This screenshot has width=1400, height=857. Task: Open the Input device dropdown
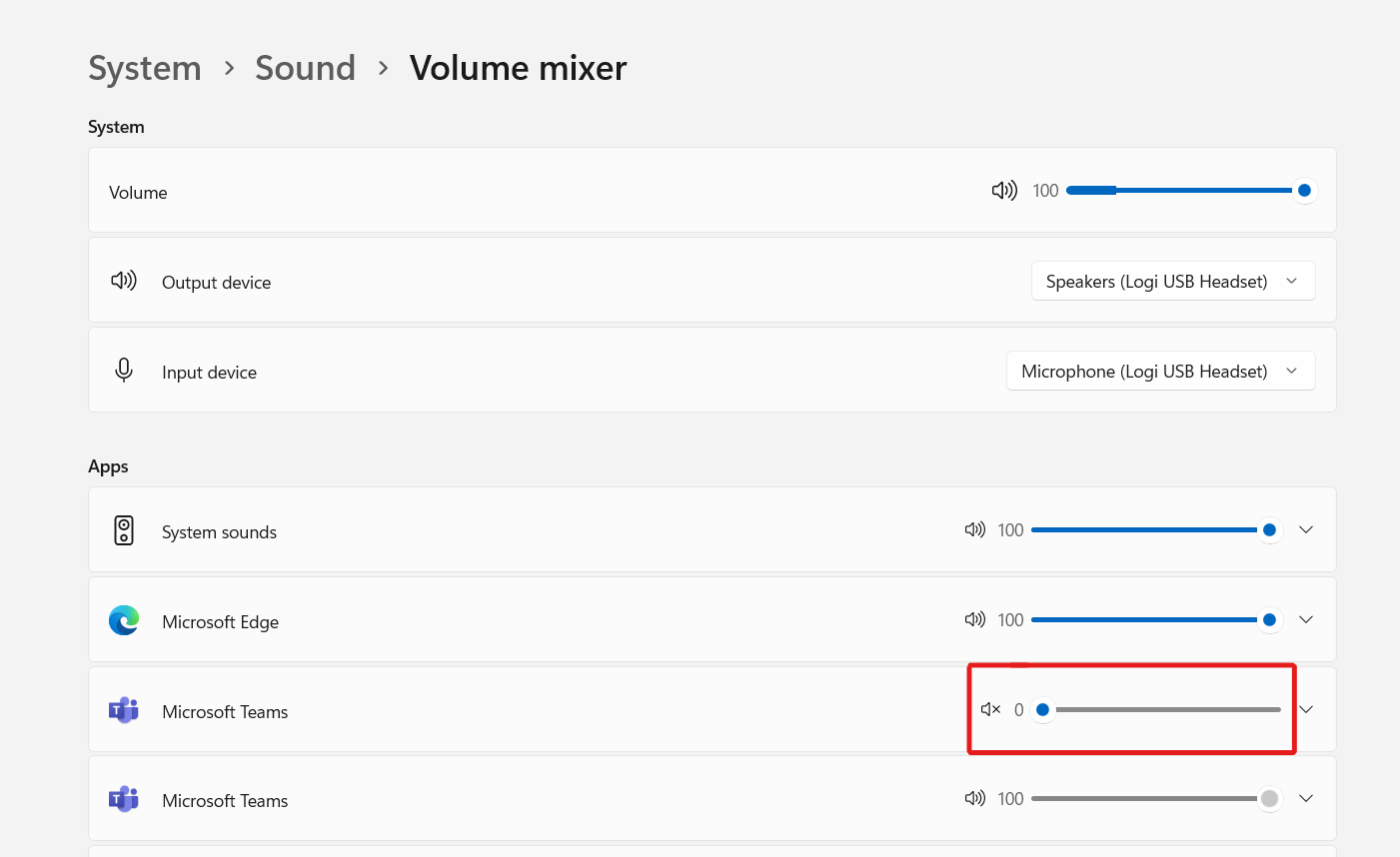1160,371
